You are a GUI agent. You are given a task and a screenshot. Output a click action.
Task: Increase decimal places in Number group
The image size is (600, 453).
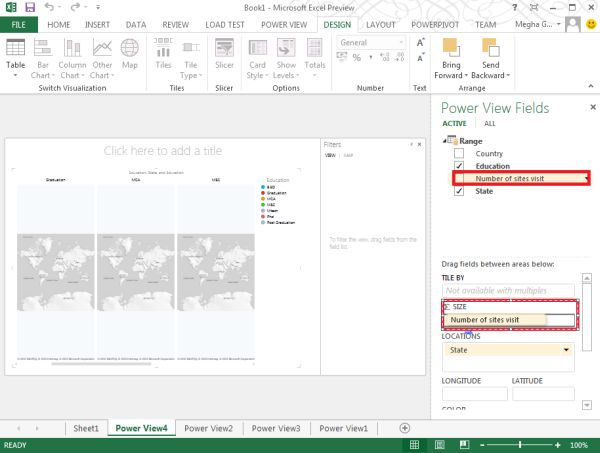tap(385, 58)
